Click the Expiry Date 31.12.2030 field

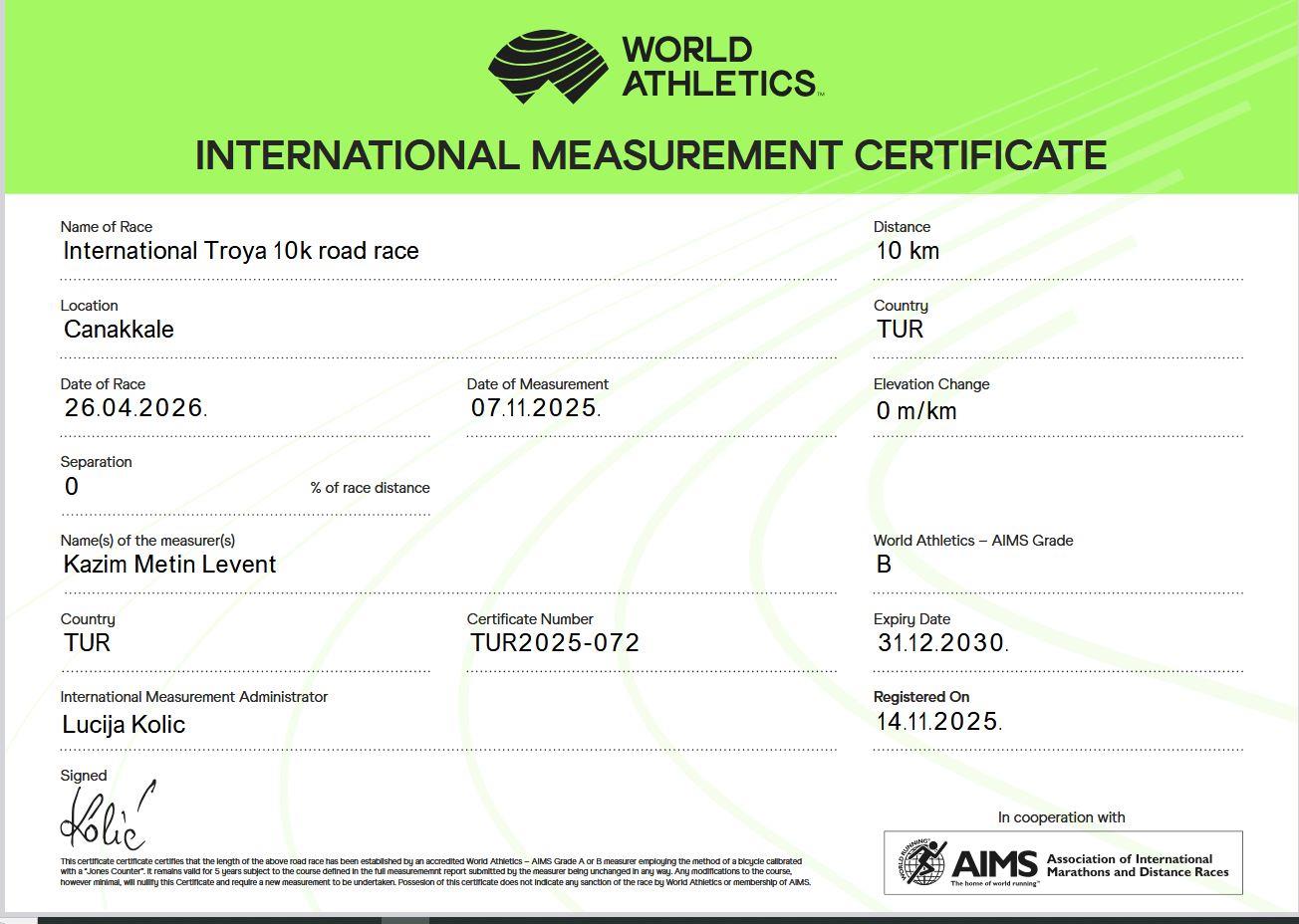click(941, 643)
